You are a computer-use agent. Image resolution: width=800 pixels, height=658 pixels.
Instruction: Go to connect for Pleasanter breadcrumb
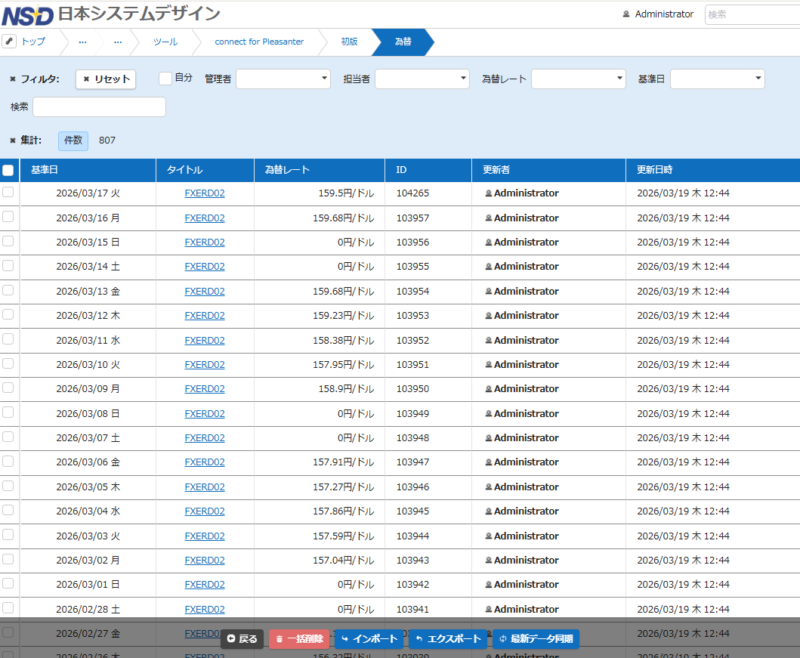(259, 42)
